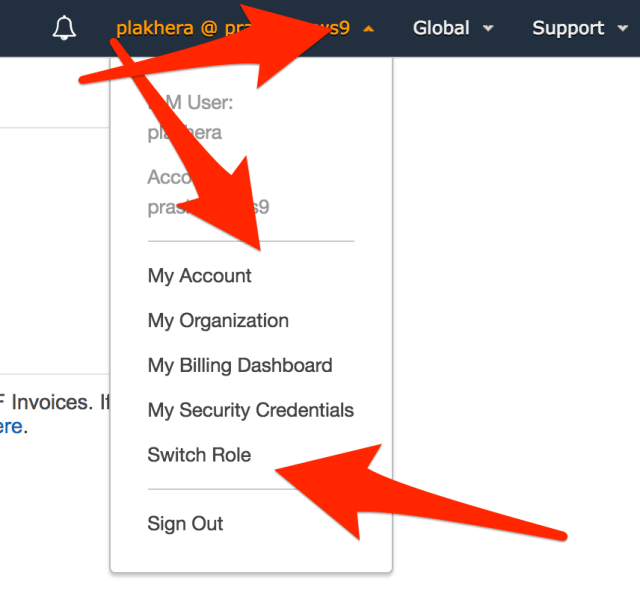Follow the blue 'here' link
Image resolution: width=640 pixels, height=599 pixels.
click(10, 427)
